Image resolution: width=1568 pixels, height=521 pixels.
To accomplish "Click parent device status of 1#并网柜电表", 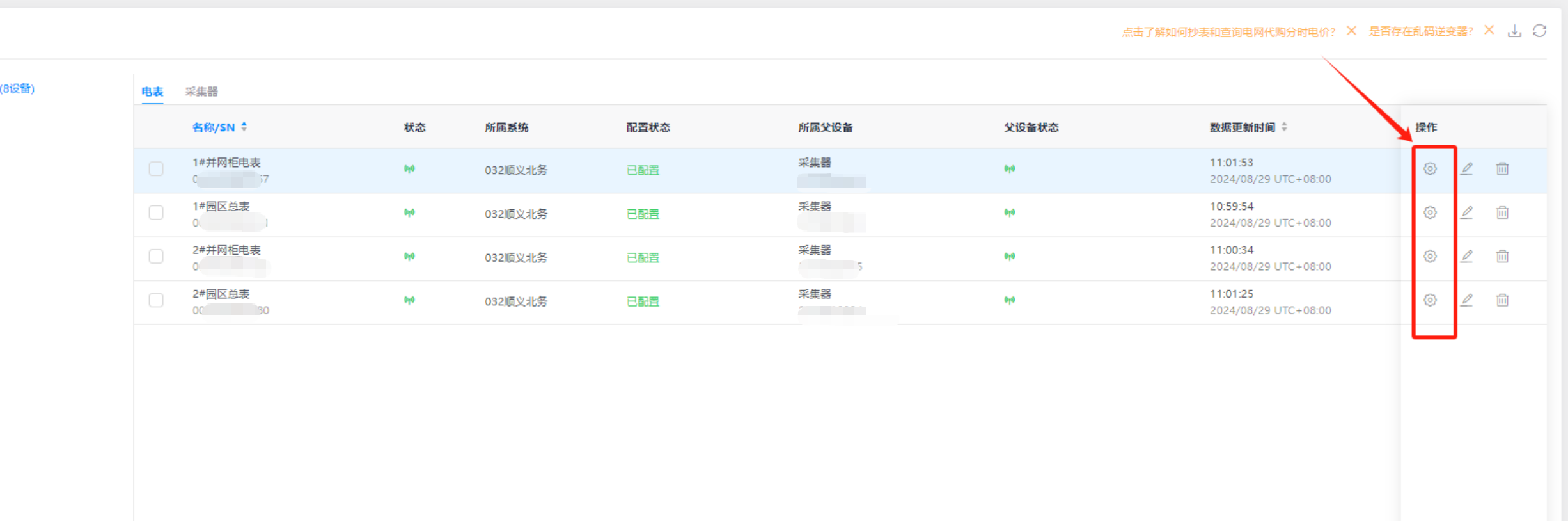I will (1010, 169).
